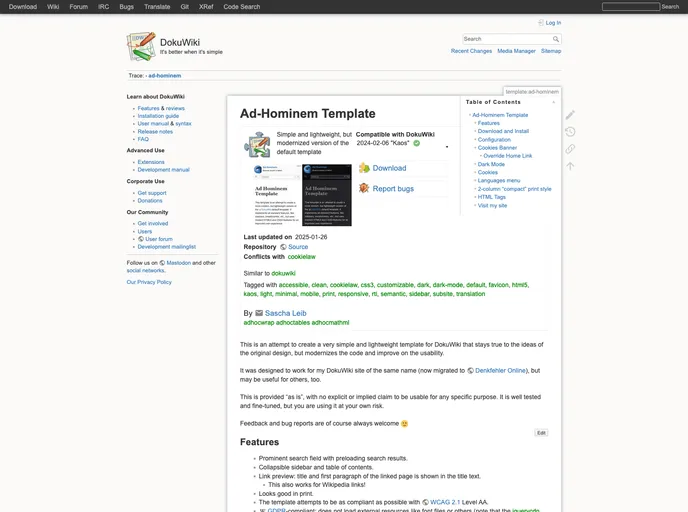The height and width of the screenshot is (512, 688).
Task: Click the DokuWiki logo image
Action: (141, 46)
